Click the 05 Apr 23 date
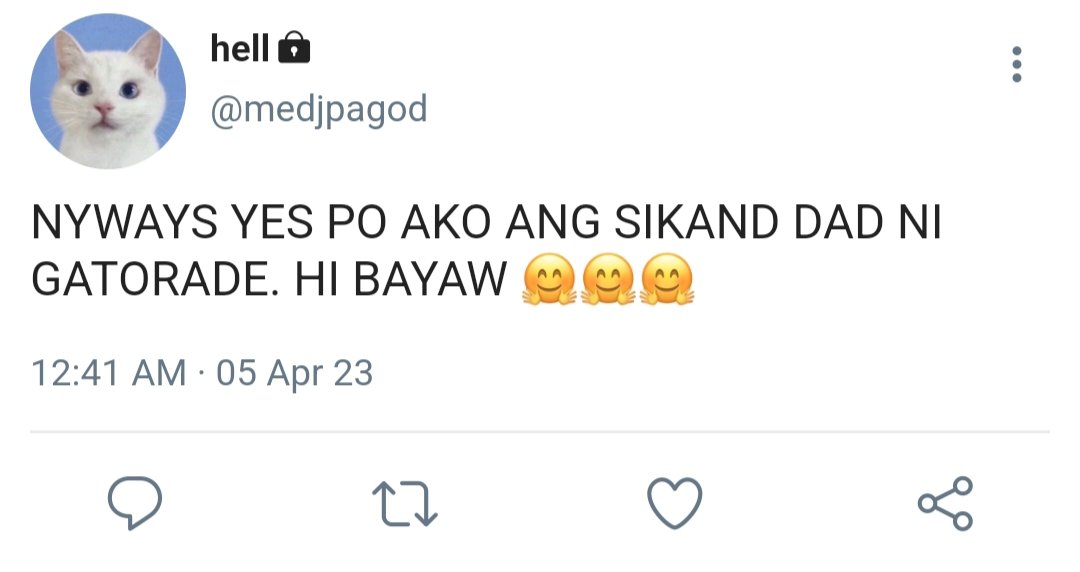Viewport: 1080px width, 572px height. coord(295,373)
